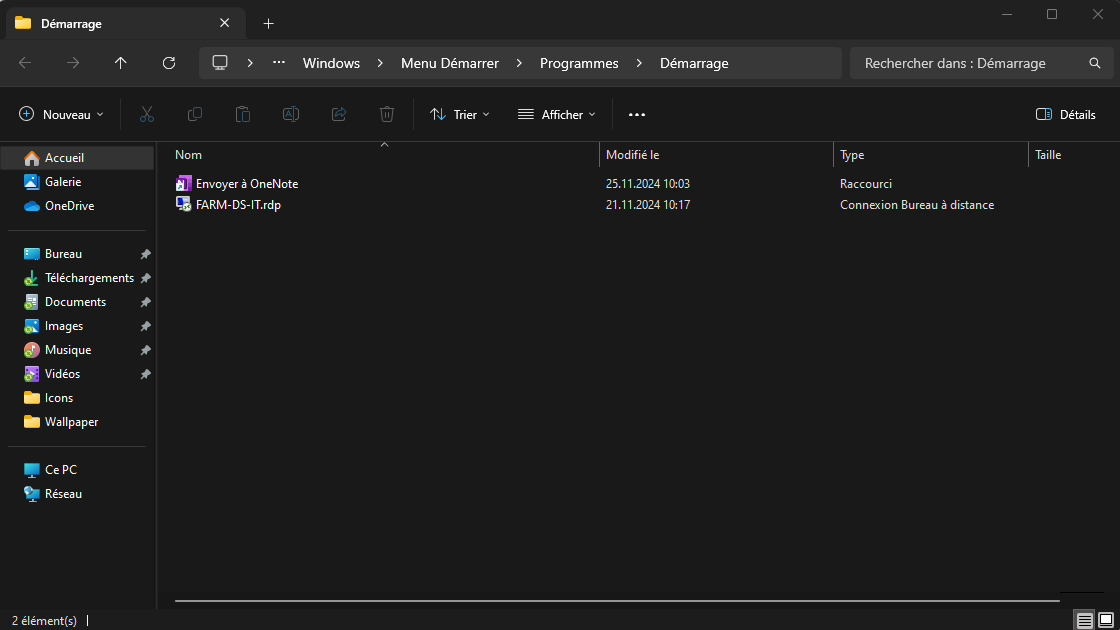Go up one folder level

click(121, 63)
